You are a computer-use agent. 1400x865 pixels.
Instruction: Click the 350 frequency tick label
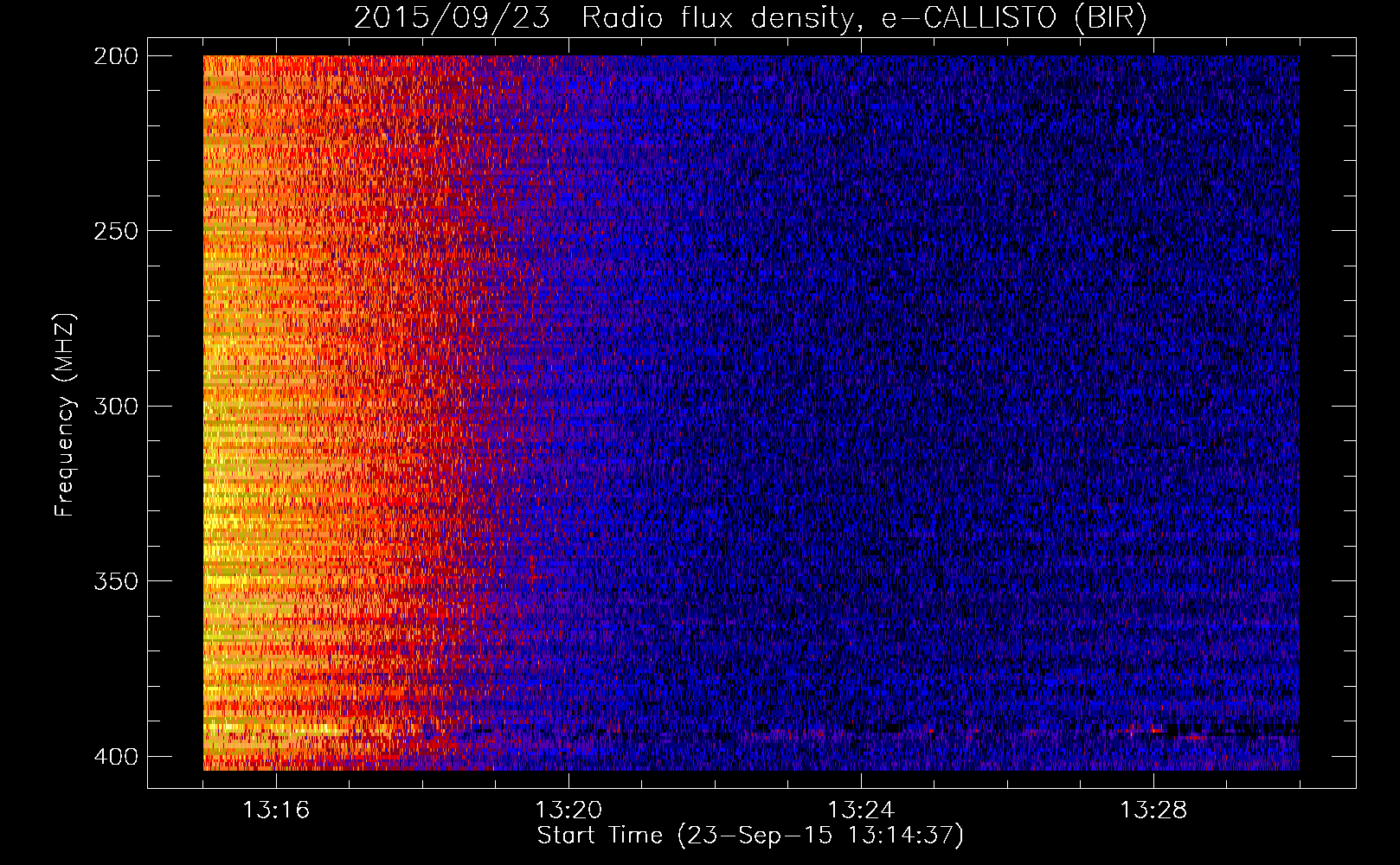click(115, 581)
